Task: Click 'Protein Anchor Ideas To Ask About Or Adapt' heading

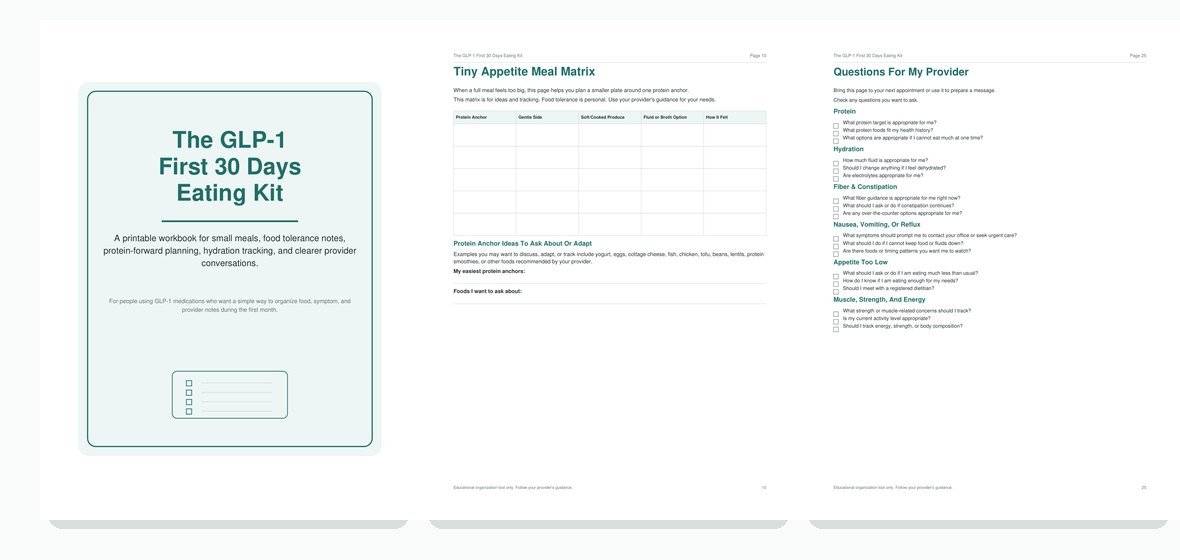Action: point(522,244)
